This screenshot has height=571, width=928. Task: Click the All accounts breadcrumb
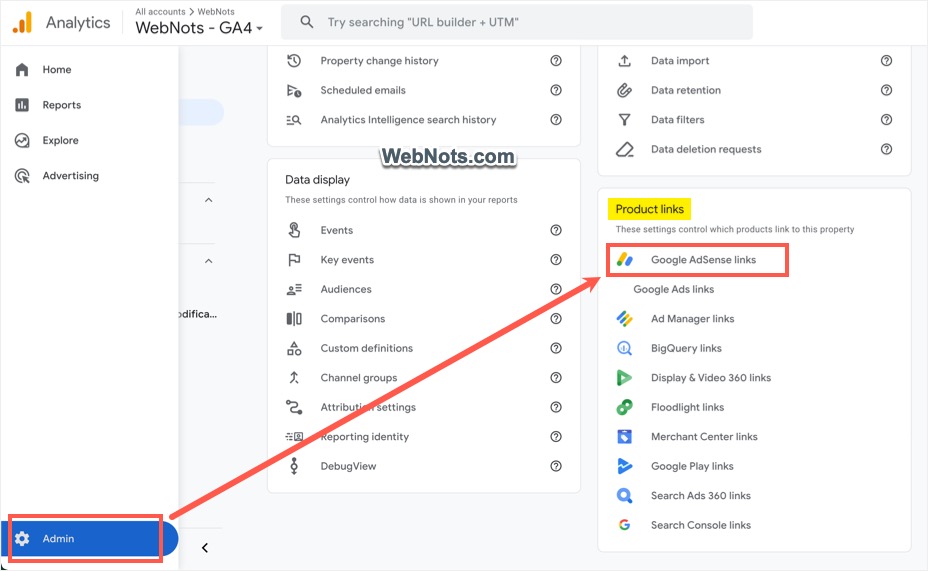(x=160, y=11)
